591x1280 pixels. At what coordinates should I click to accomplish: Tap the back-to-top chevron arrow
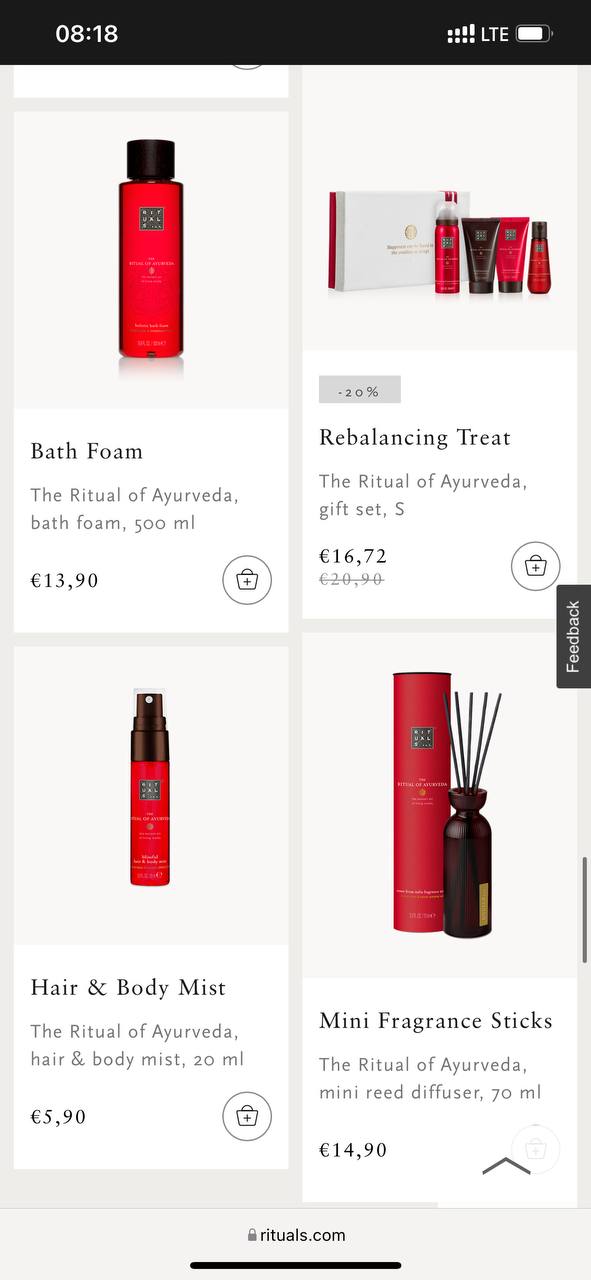[506, 1166]
